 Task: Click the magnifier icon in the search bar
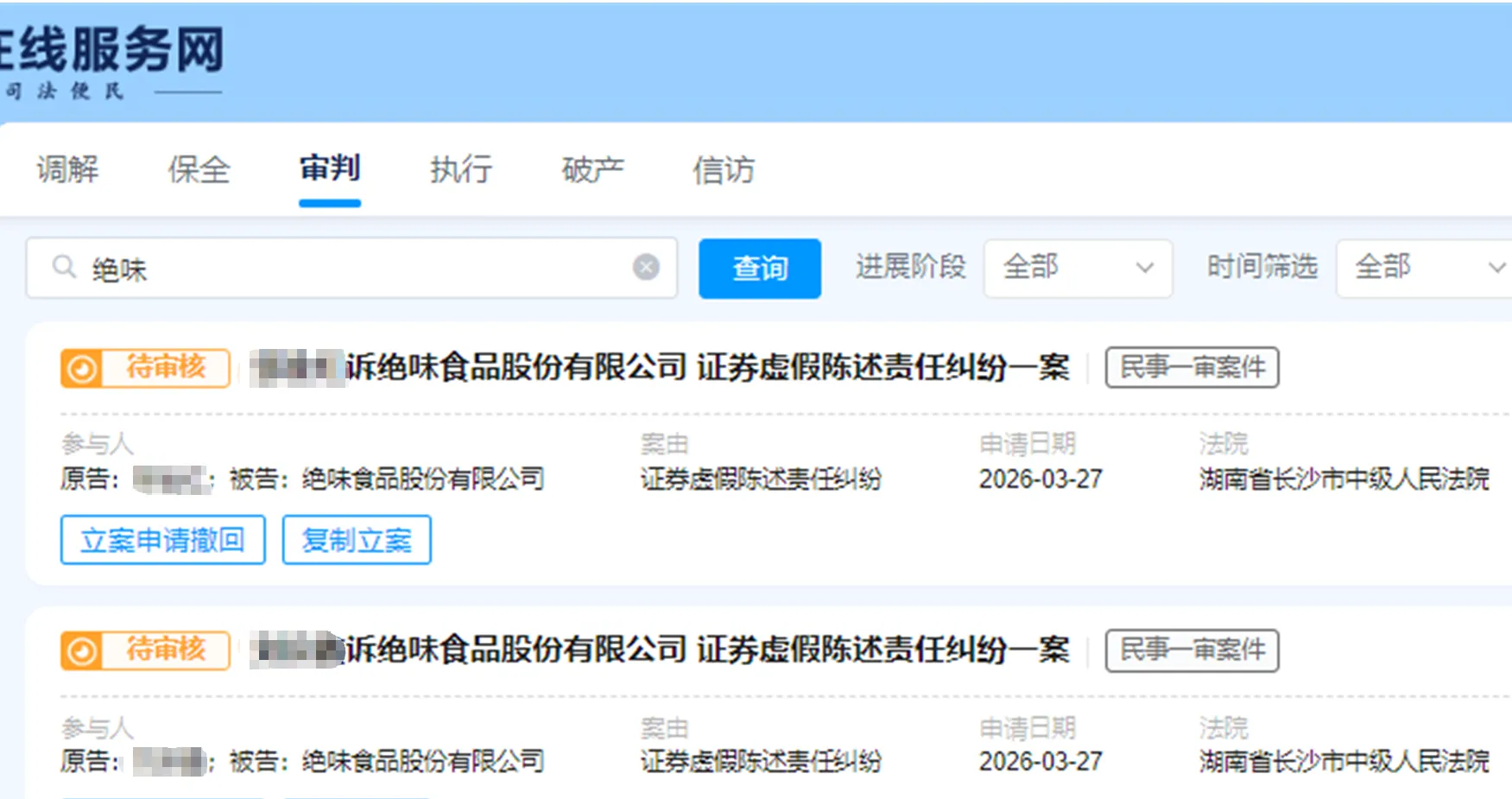pyautogui.click(x=64, y=268)
